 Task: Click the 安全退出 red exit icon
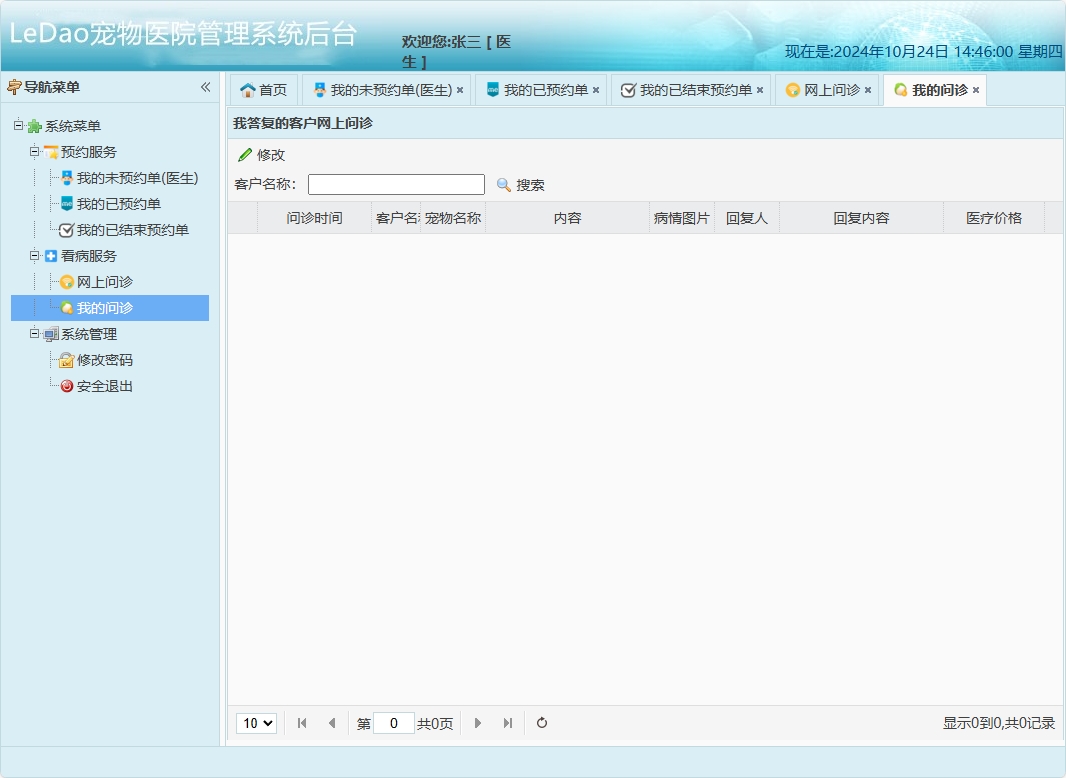point(65,386)
